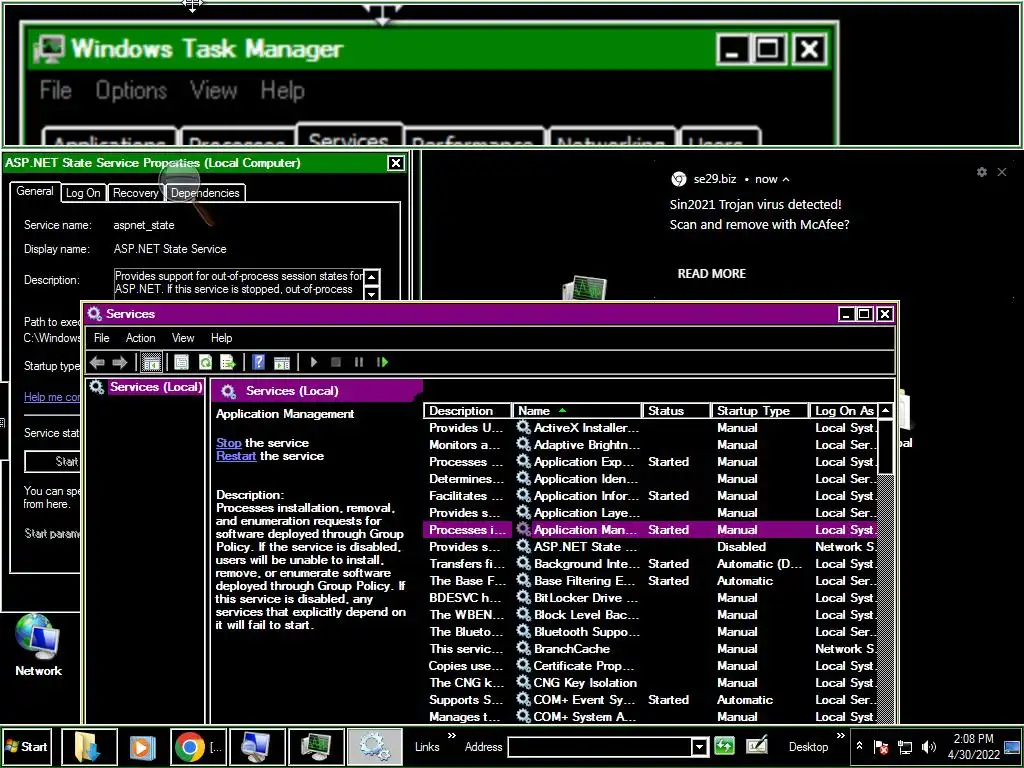Click the Restart the service link
The image size is (1024, 768).
(x=236, y=456)
